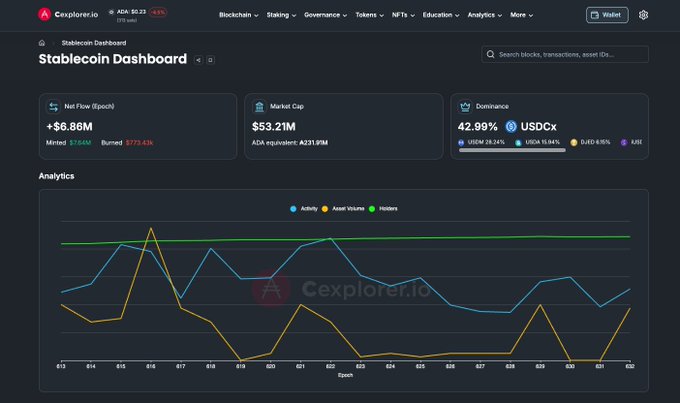Click the Net Flow arrows icon
The image size is (680, 403).
pos(53,106)
